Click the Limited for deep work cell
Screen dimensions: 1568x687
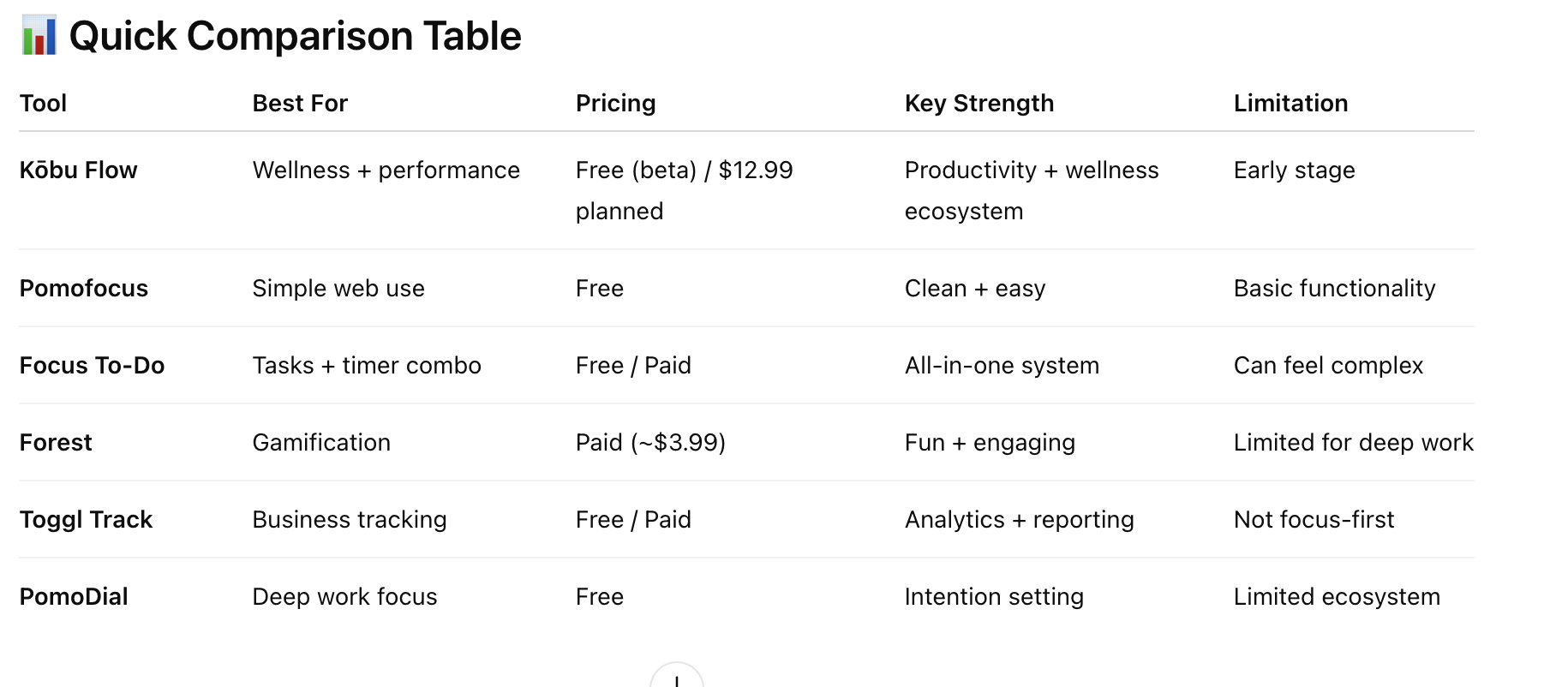tap(1353, 443)
